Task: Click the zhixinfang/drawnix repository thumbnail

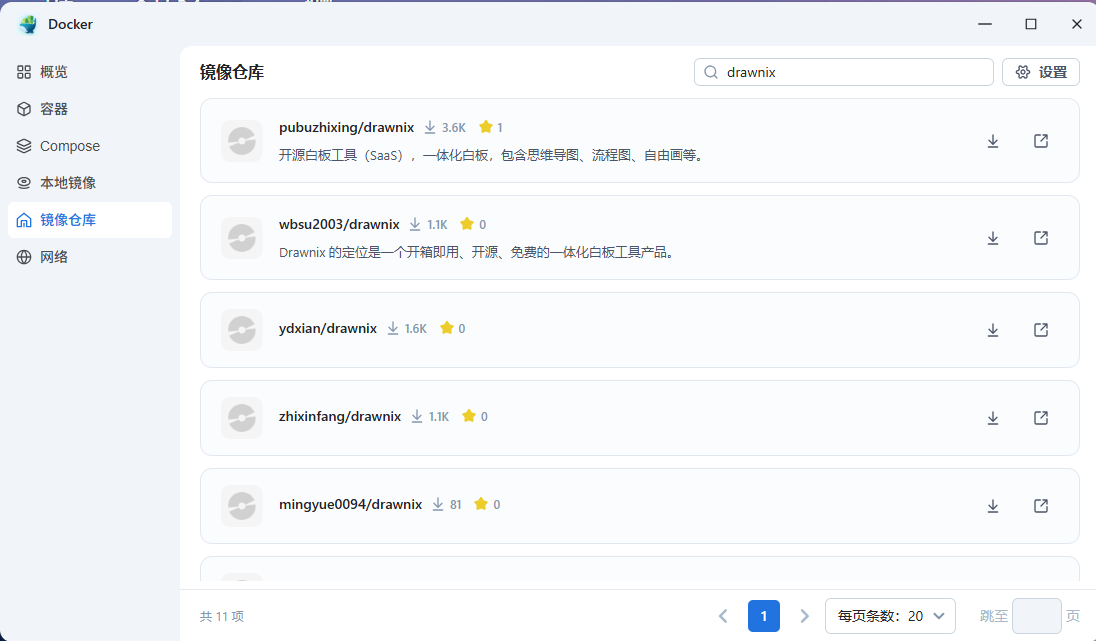Action: [242, 418]
